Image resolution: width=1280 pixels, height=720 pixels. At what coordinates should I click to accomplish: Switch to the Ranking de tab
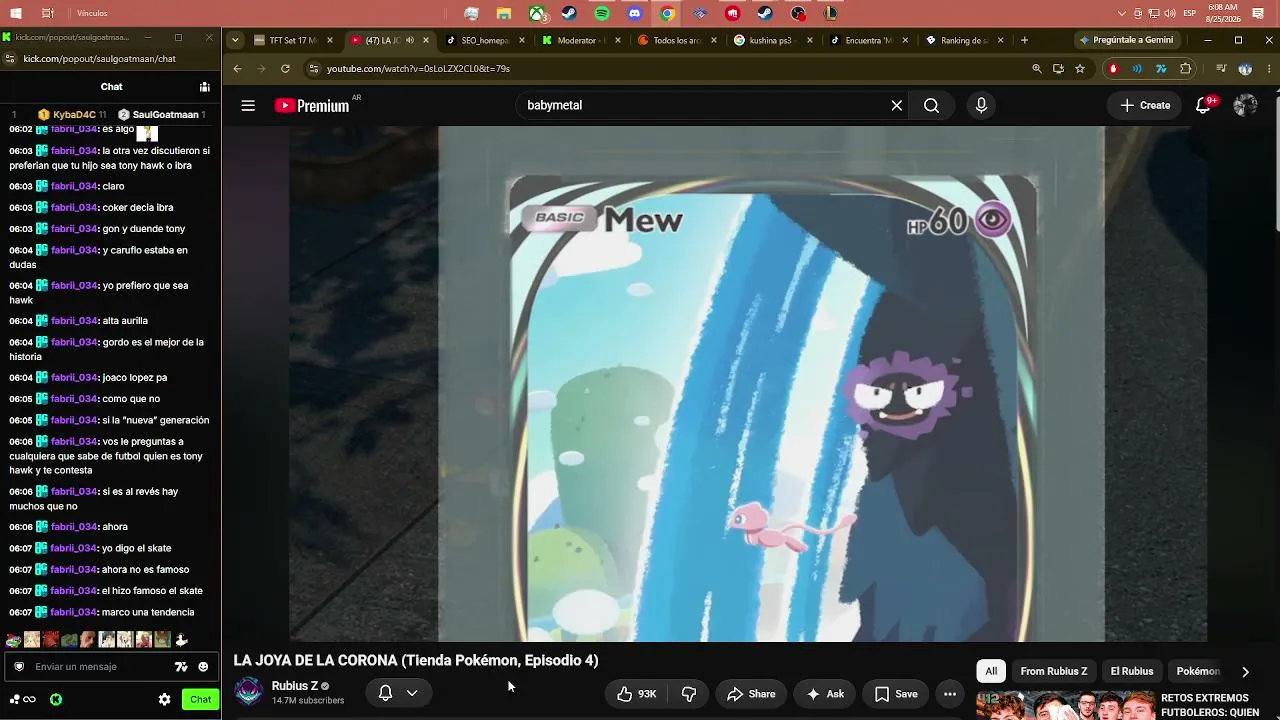click(964, 41)
